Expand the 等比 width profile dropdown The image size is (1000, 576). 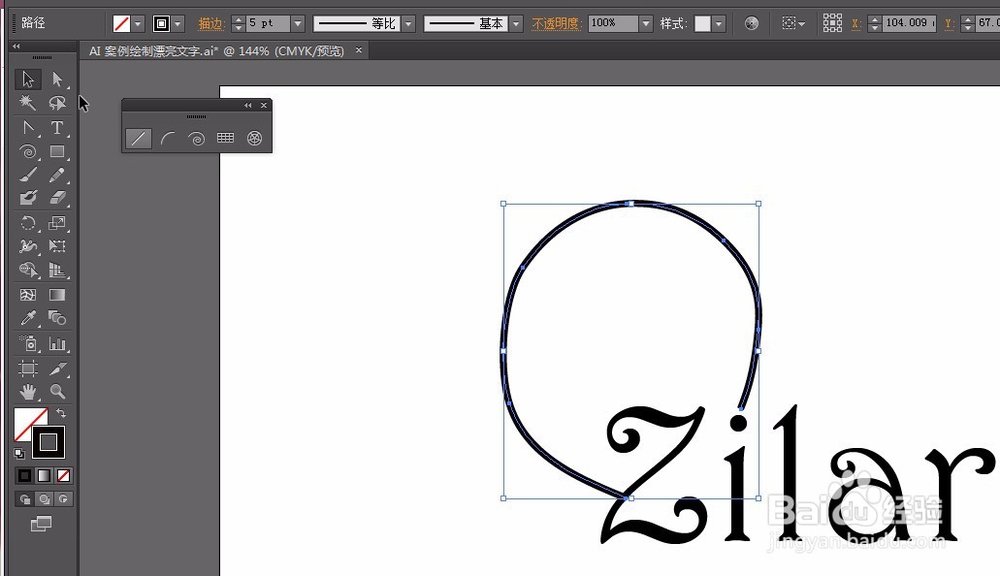click(409, 24)
